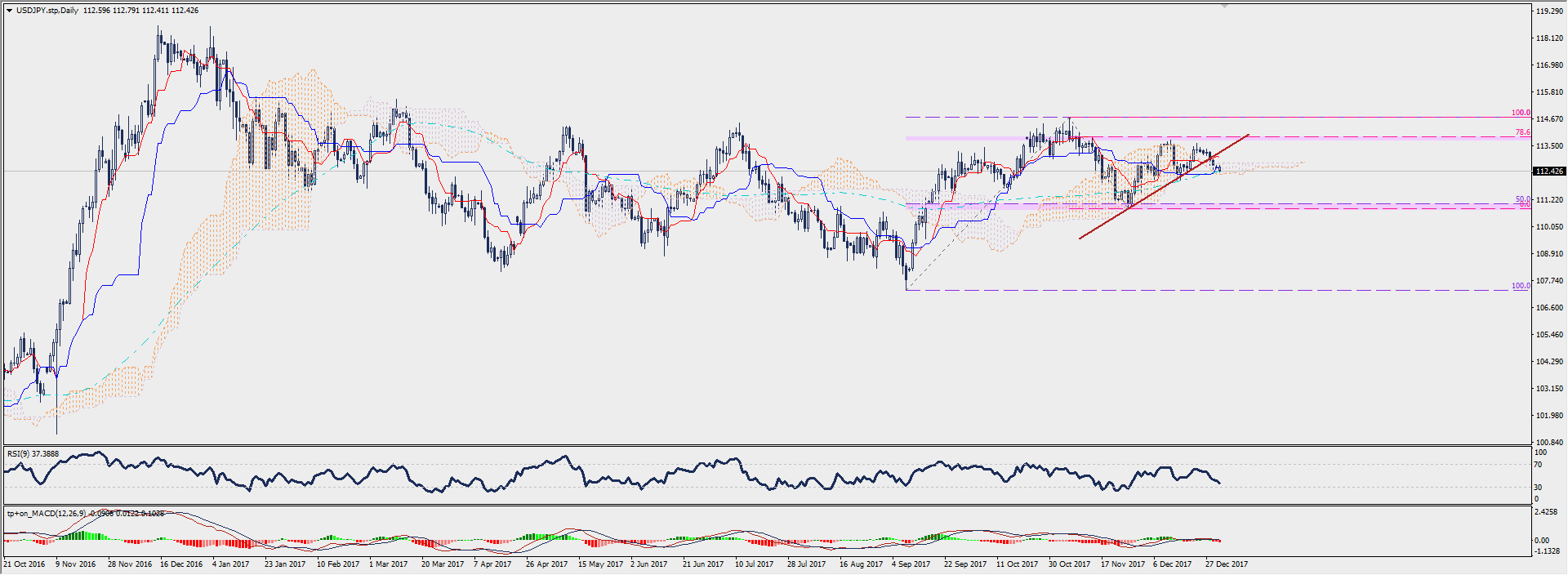Click the date label 10 Feb 2017
The image size is (1568, 575).
[x=338, y=564]
